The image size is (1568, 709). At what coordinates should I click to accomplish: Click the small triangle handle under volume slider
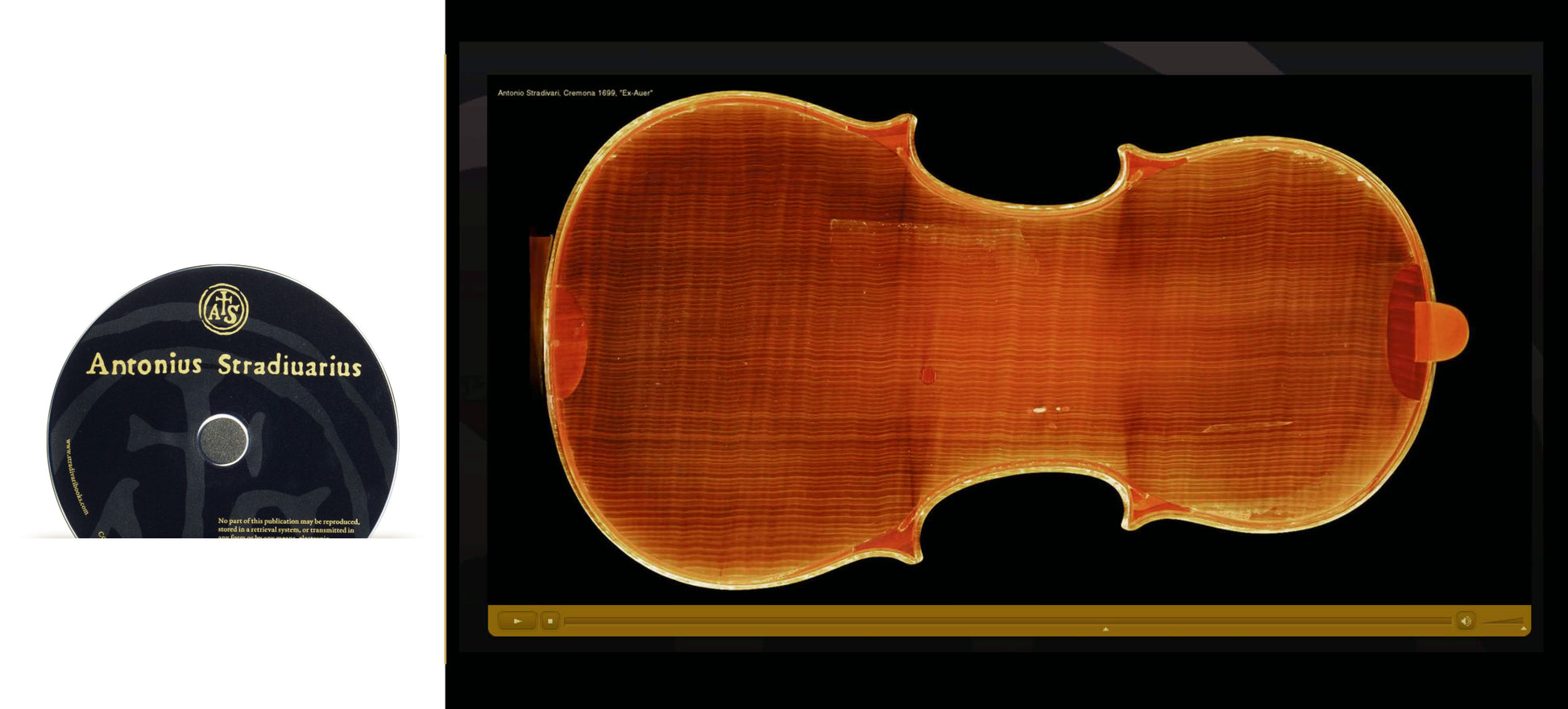[x=1523, y=628]
